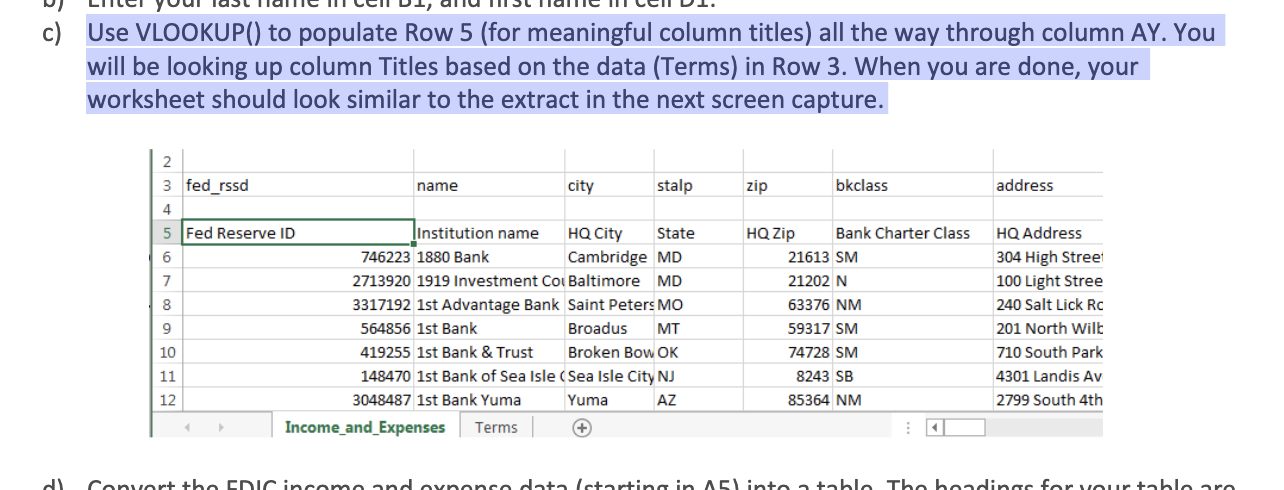
Task: Select cell with zip 85364
Action: (786, 400)
